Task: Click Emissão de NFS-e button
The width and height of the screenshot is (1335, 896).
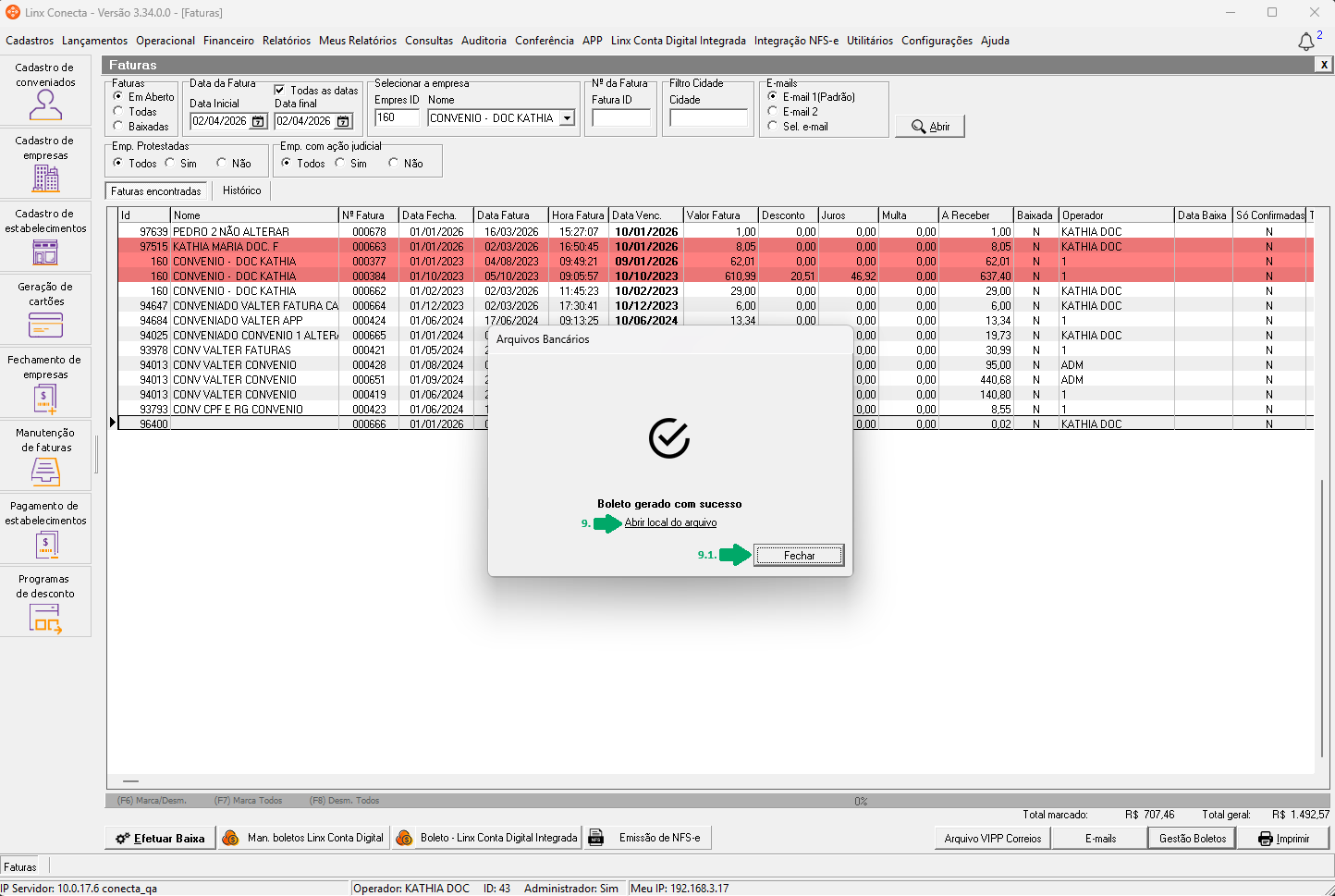Action: click(x=646, y=838)
